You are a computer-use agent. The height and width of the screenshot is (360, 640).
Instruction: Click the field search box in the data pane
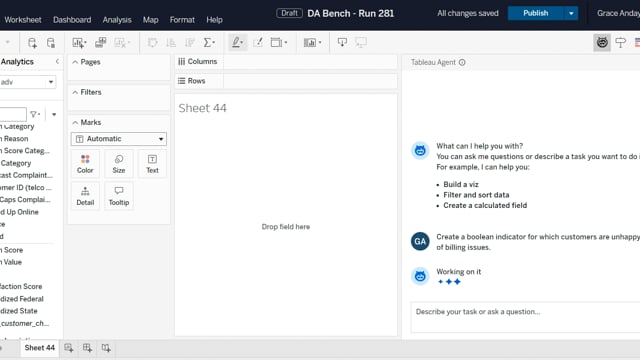click(13, 114)
